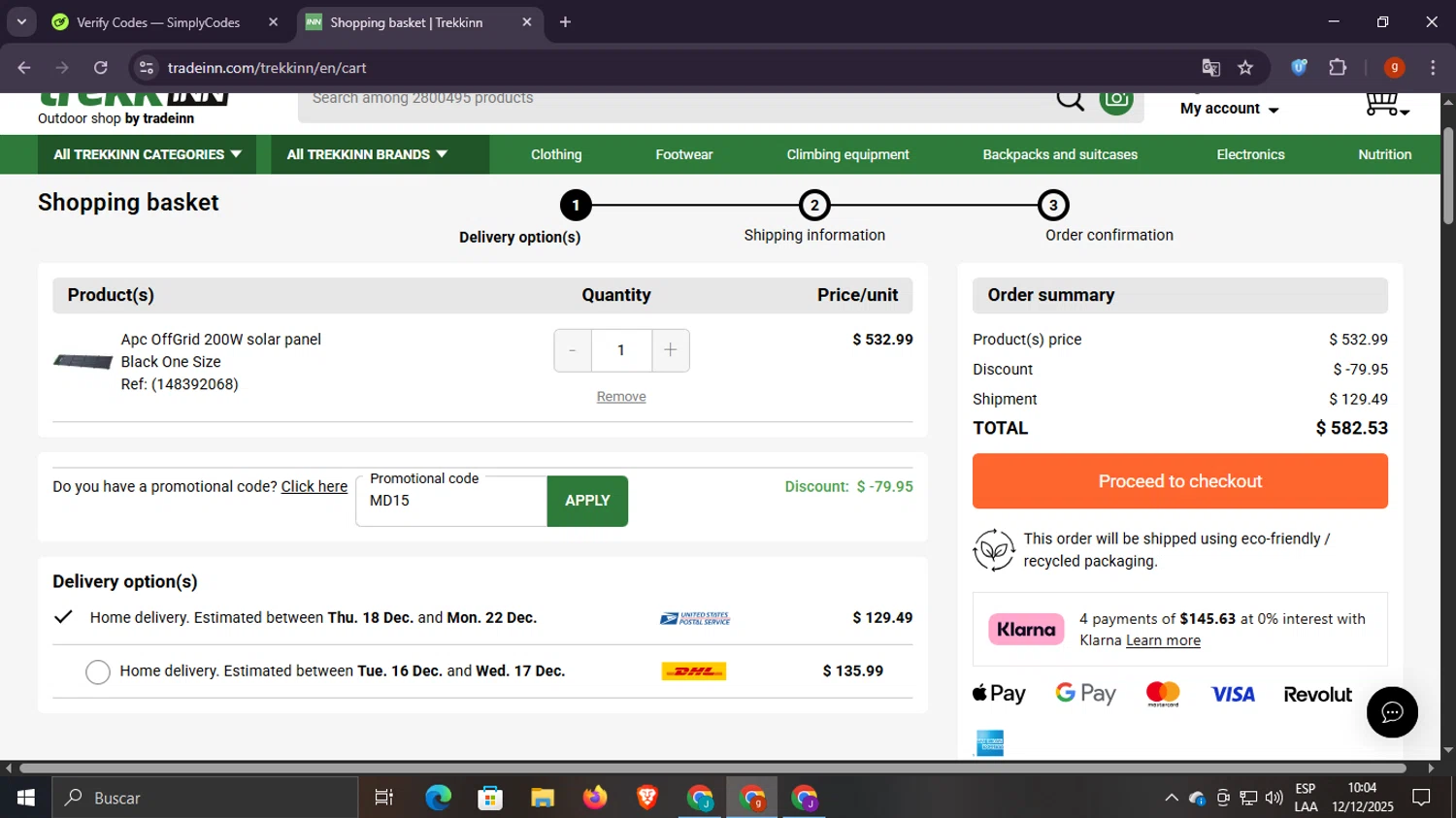Select USPS home delivery option

tap(63, 617)
